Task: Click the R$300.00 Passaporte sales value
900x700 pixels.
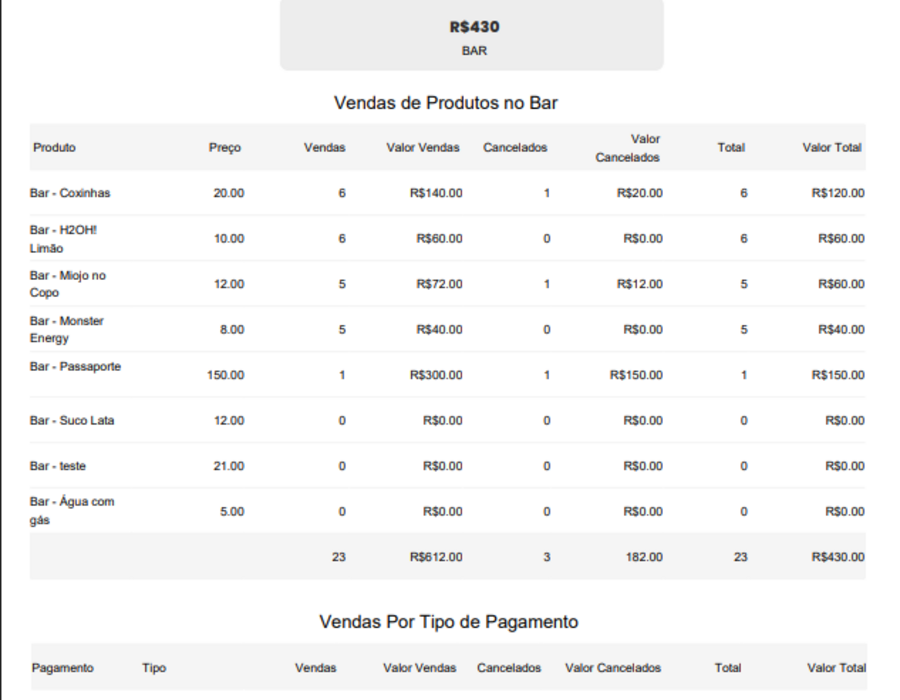Action: 436,375
